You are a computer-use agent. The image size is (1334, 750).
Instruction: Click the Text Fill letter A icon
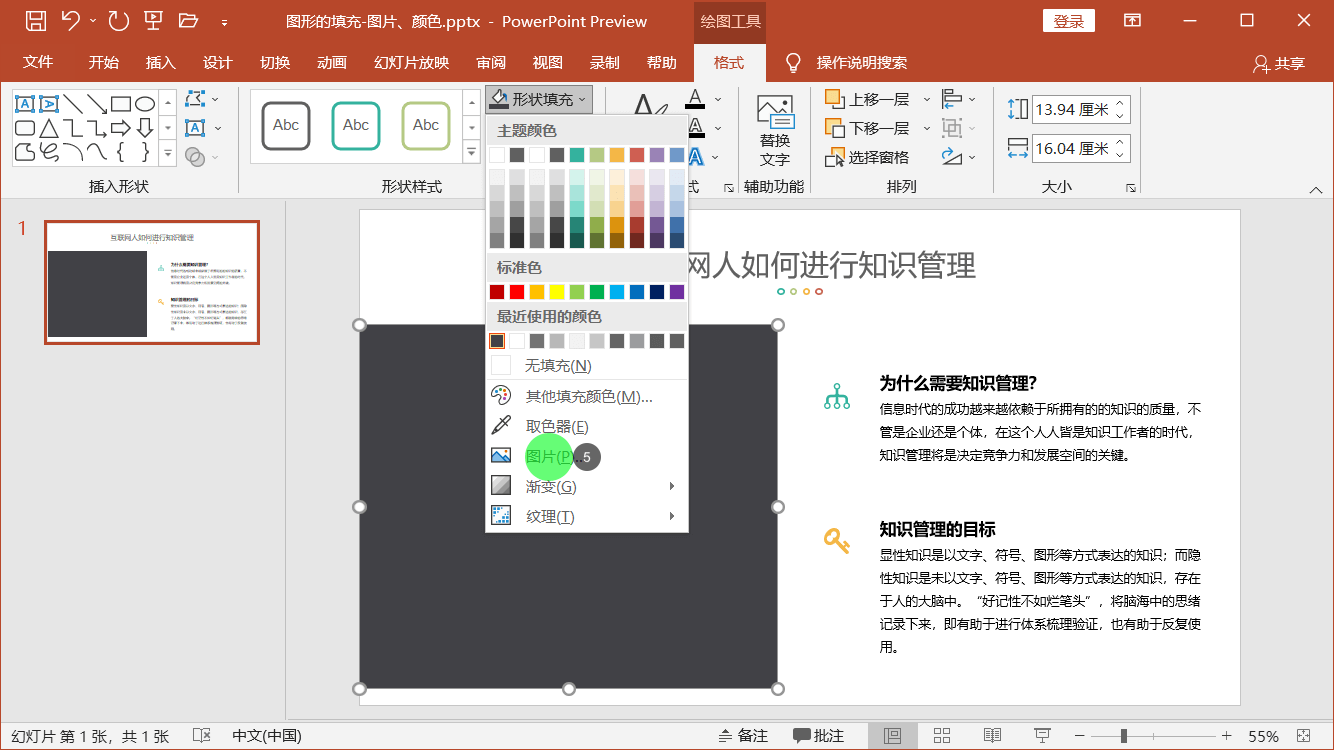696,99
